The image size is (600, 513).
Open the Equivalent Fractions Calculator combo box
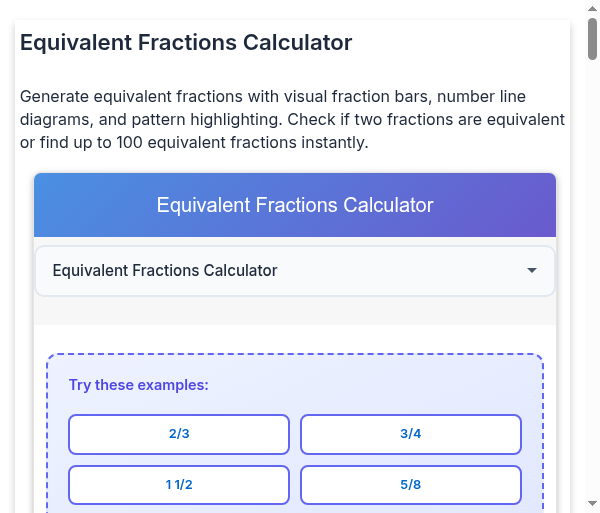click(x=294, y=271)
